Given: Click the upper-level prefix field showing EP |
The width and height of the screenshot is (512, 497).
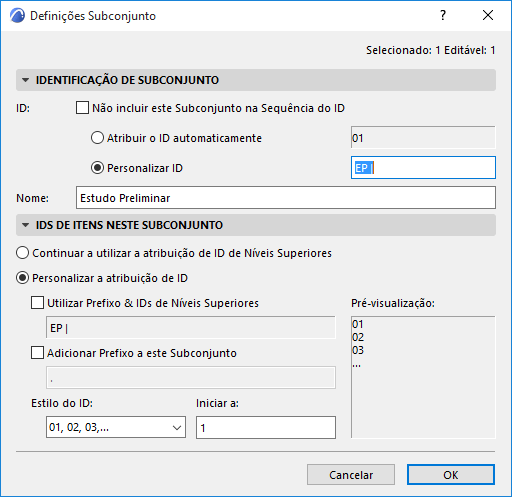Looking at the screenshot, I should [191, 328].
